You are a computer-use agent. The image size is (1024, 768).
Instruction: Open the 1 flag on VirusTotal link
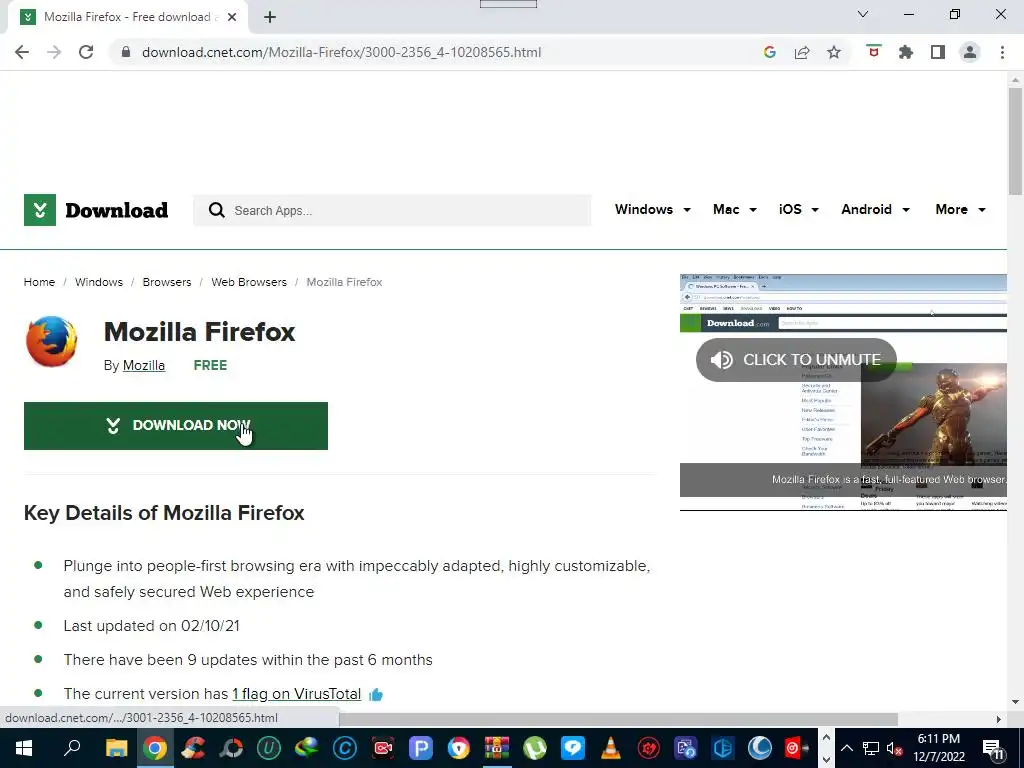coord(296,694)
